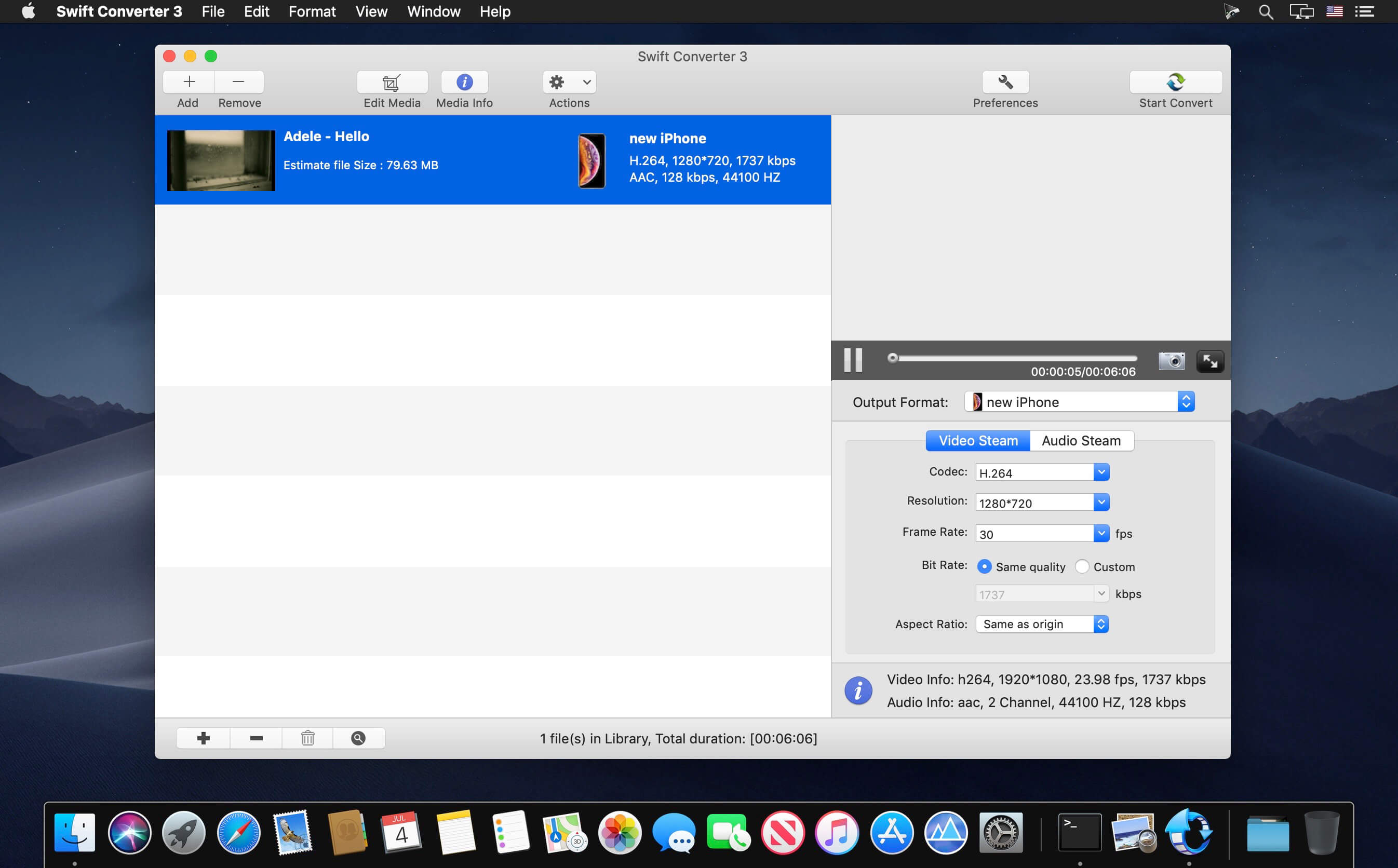Open Spotlight search in menu bar
Image resolution: width=1398 pixels, height=868 pixels.
[1266, 11]
